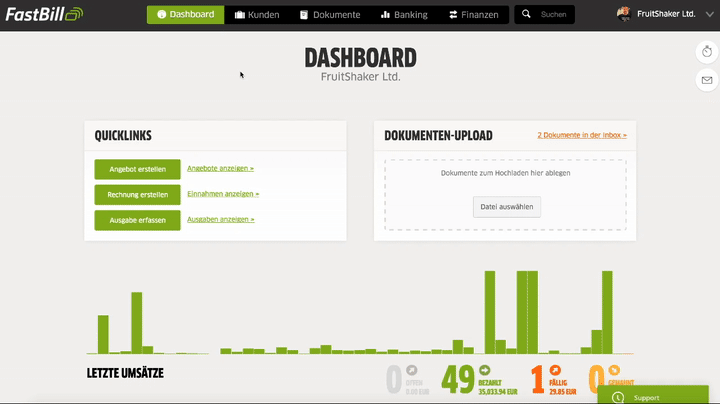The width and height of the screenshot is (720, 404).
Task: Focus the Suchen search field
Action: pyautogui.click(x=555, y=15)
